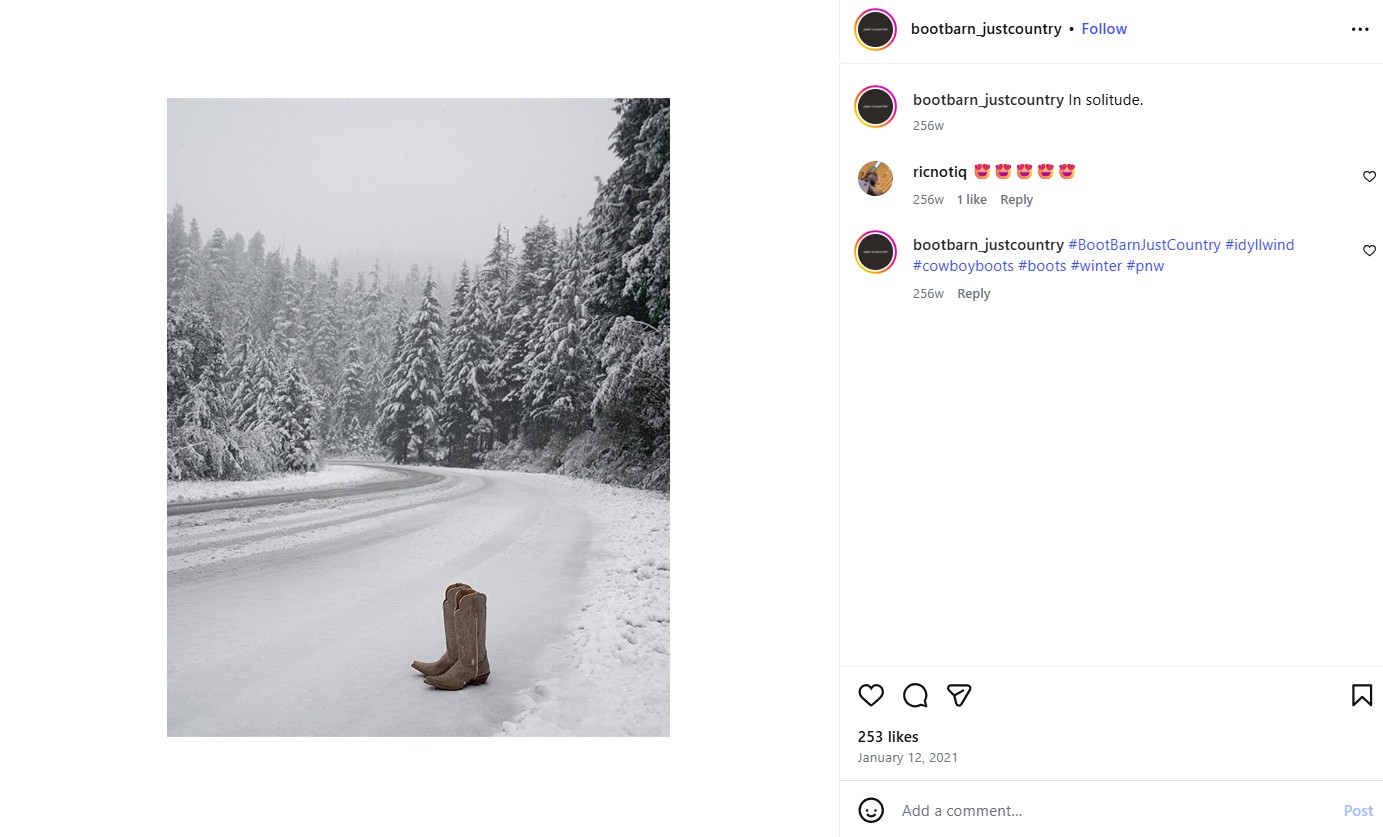1383x837 pixels.
Task: Reply to ricnotiq's comment
Action: tap(1016, 200)
